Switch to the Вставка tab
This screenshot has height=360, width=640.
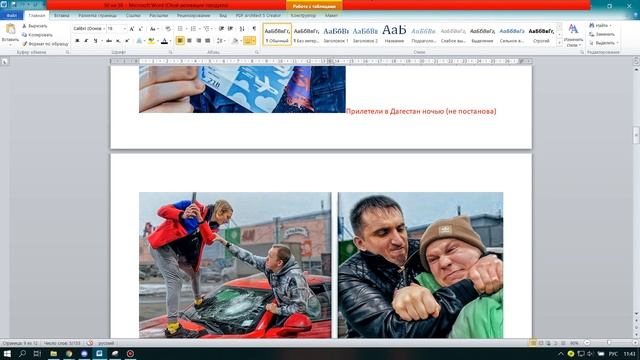point(62,16)
